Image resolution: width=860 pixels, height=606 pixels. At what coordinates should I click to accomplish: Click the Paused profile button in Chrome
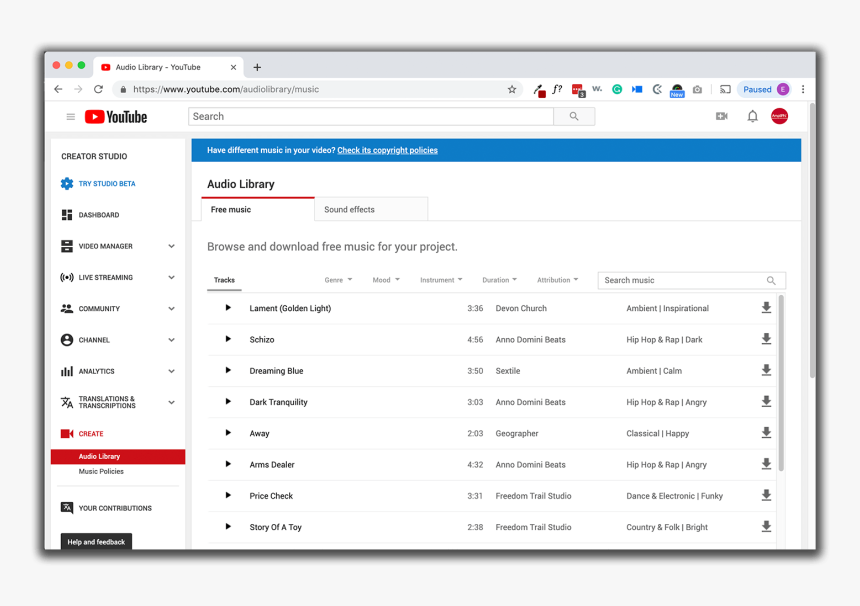(x=765, y=89)
